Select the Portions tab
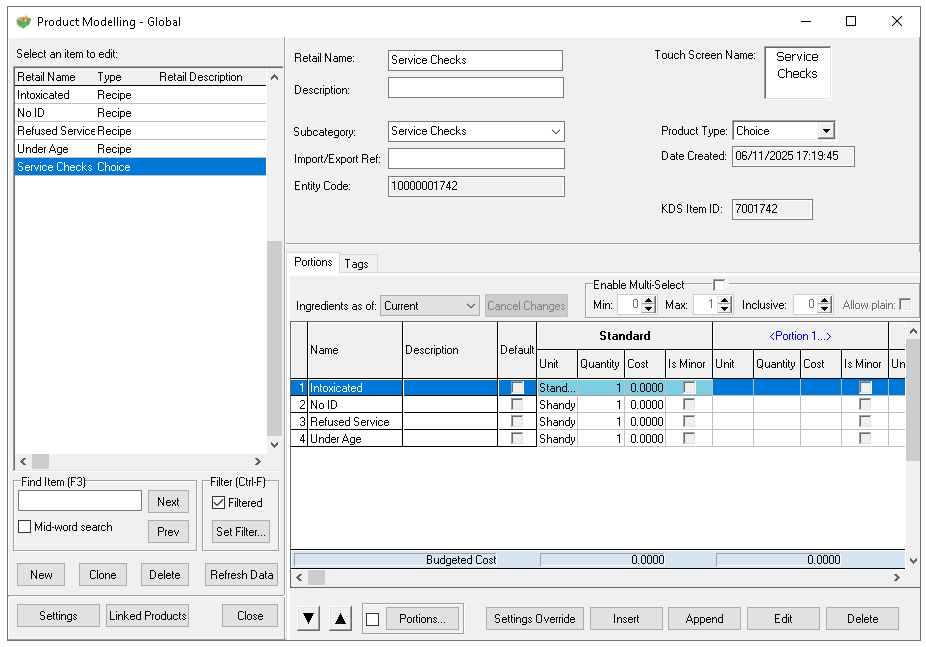 pyautogui.click(x=313, y=262)
